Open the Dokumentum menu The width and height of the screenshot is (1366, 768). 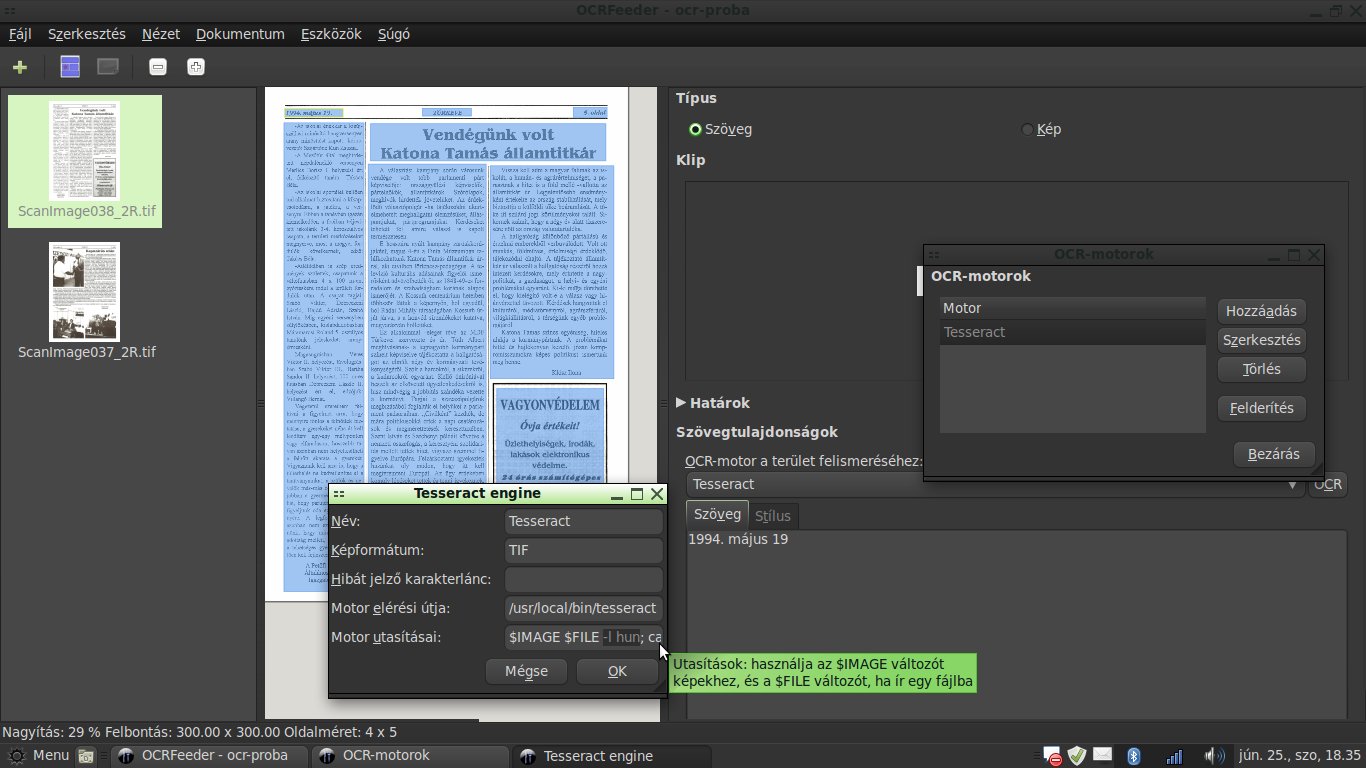tap(240, 34)
